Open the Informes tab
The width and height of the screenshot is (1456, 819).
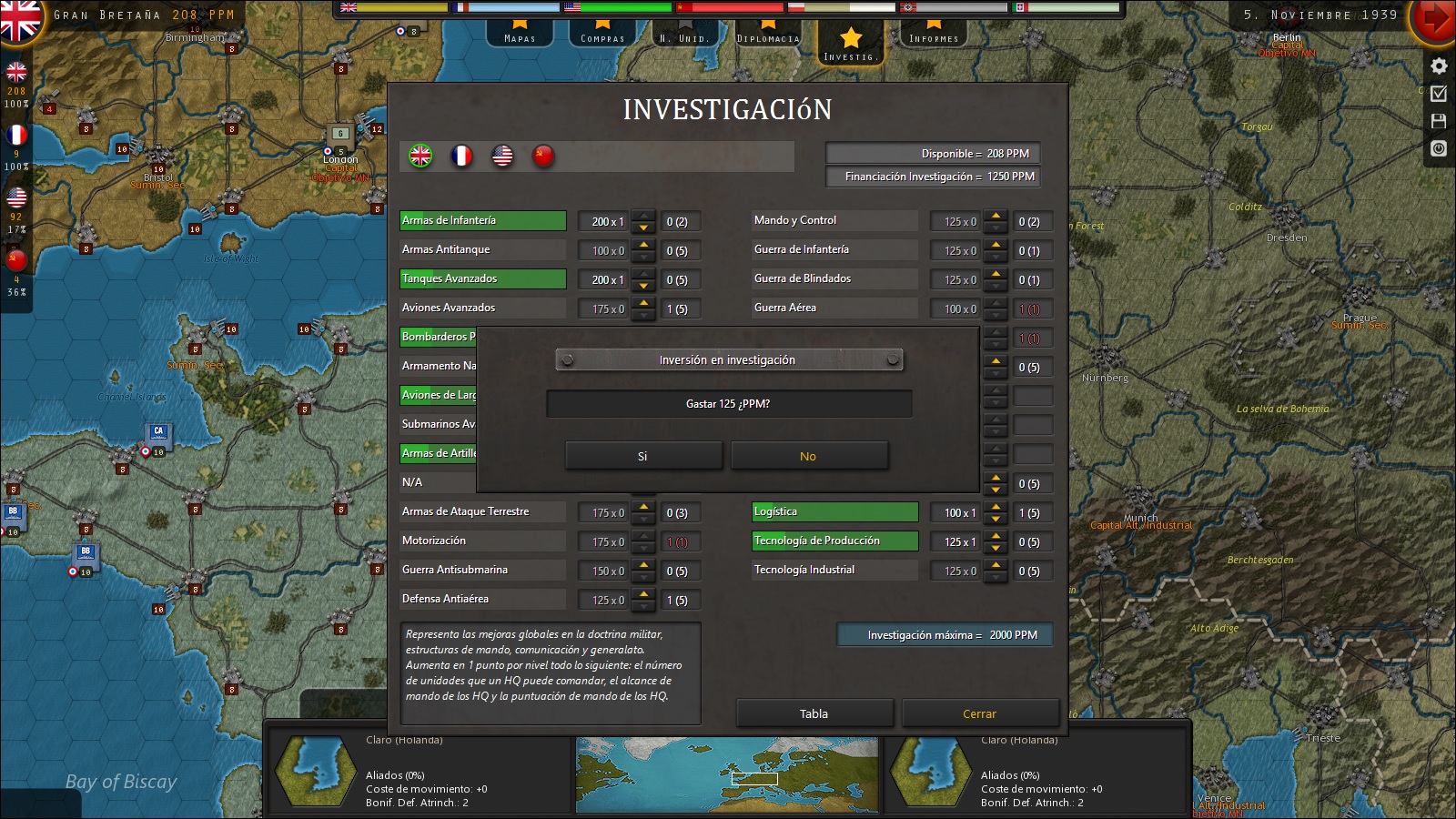pyautogui.click(x=934, y=34)
